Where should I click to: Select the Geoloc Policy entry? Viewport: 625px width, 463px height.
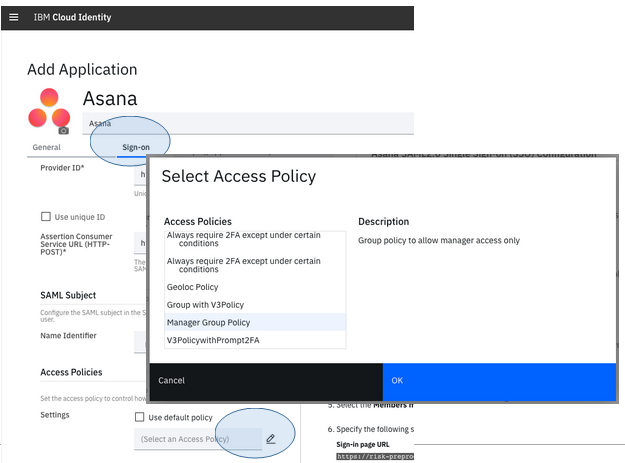click(255, 287)
